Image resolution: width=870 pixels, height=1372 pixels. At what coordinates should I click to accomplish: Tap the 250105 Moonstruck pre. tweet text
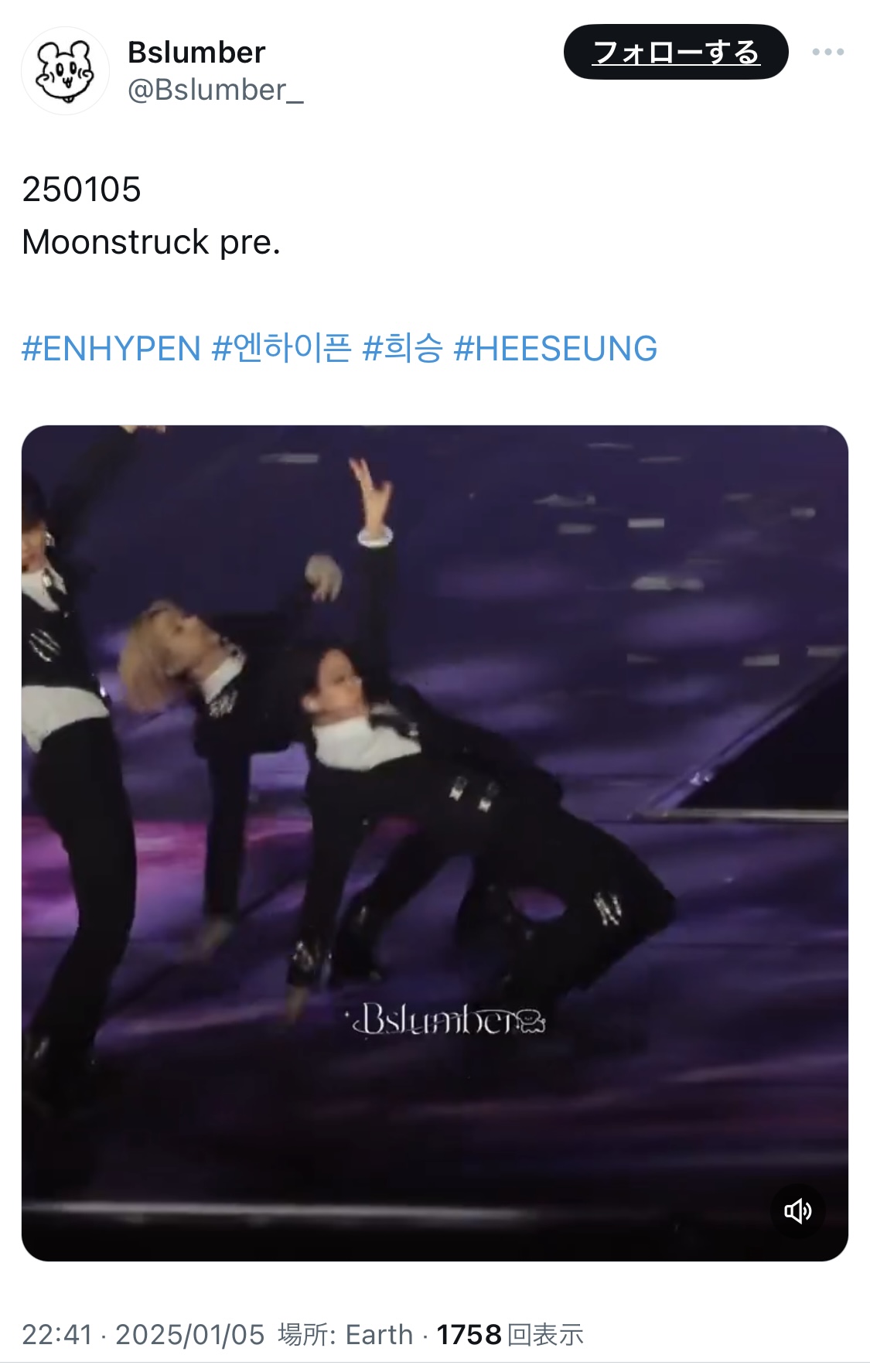[x=151, y=216]
